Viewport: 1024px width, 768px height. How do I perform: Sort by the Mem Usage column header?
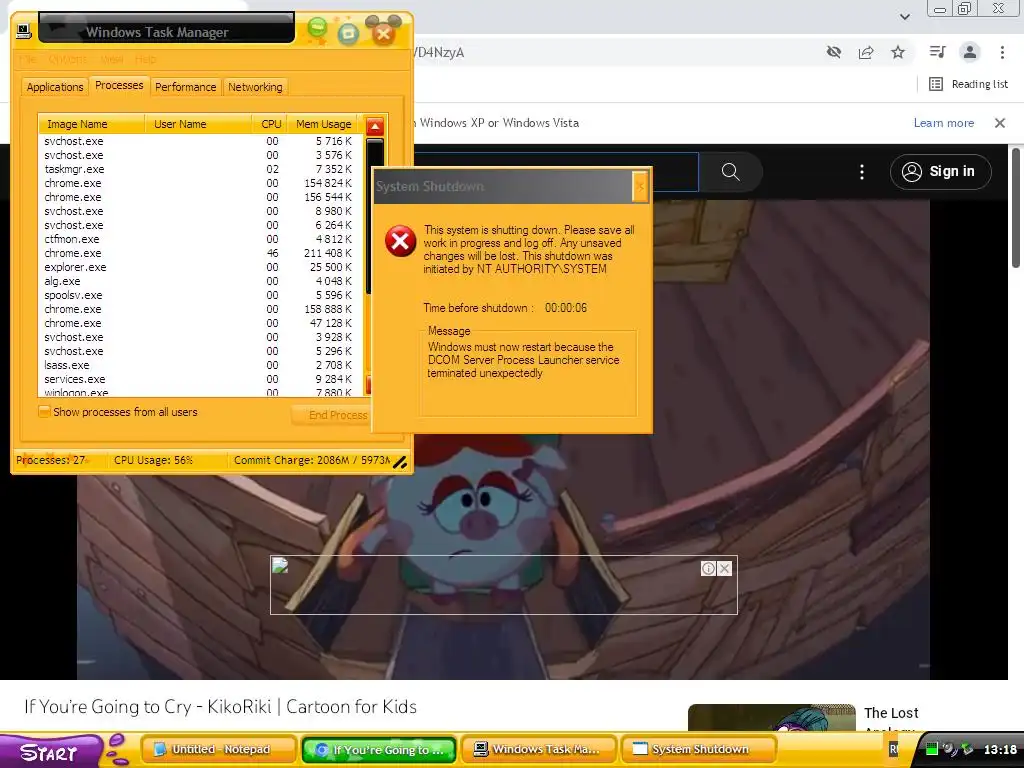[323, 124]
